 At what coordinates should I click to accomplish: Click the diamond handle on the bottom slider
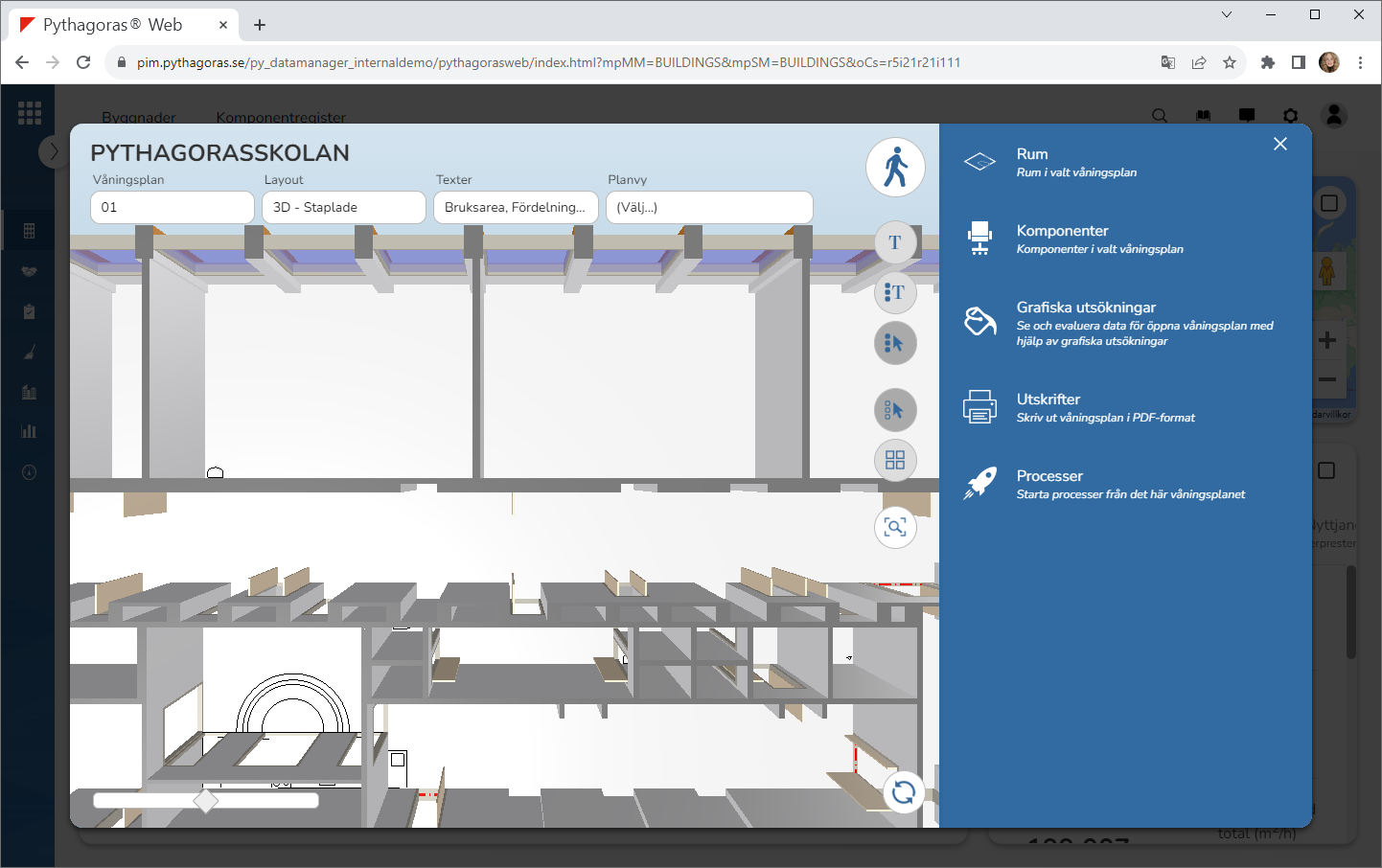coord(205,800)
